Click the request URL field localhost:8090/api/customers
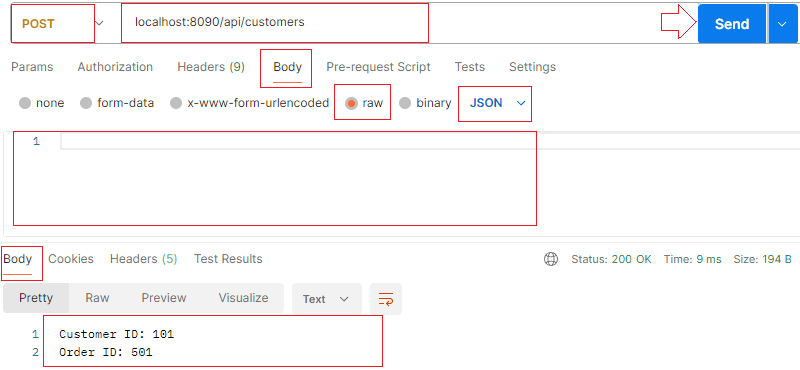The width and height of the screenshot is (800, 370). click(x=274, y=23)
